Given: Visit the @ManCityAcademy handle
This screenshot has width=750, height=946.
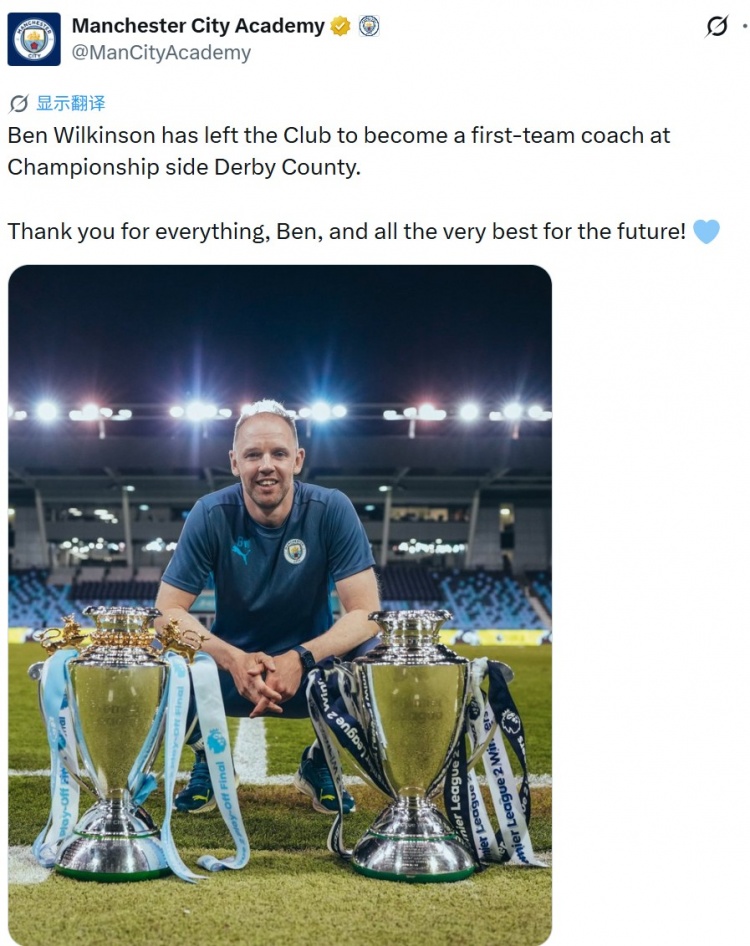Looking at the screenshot, I should (x=161, y=53).
